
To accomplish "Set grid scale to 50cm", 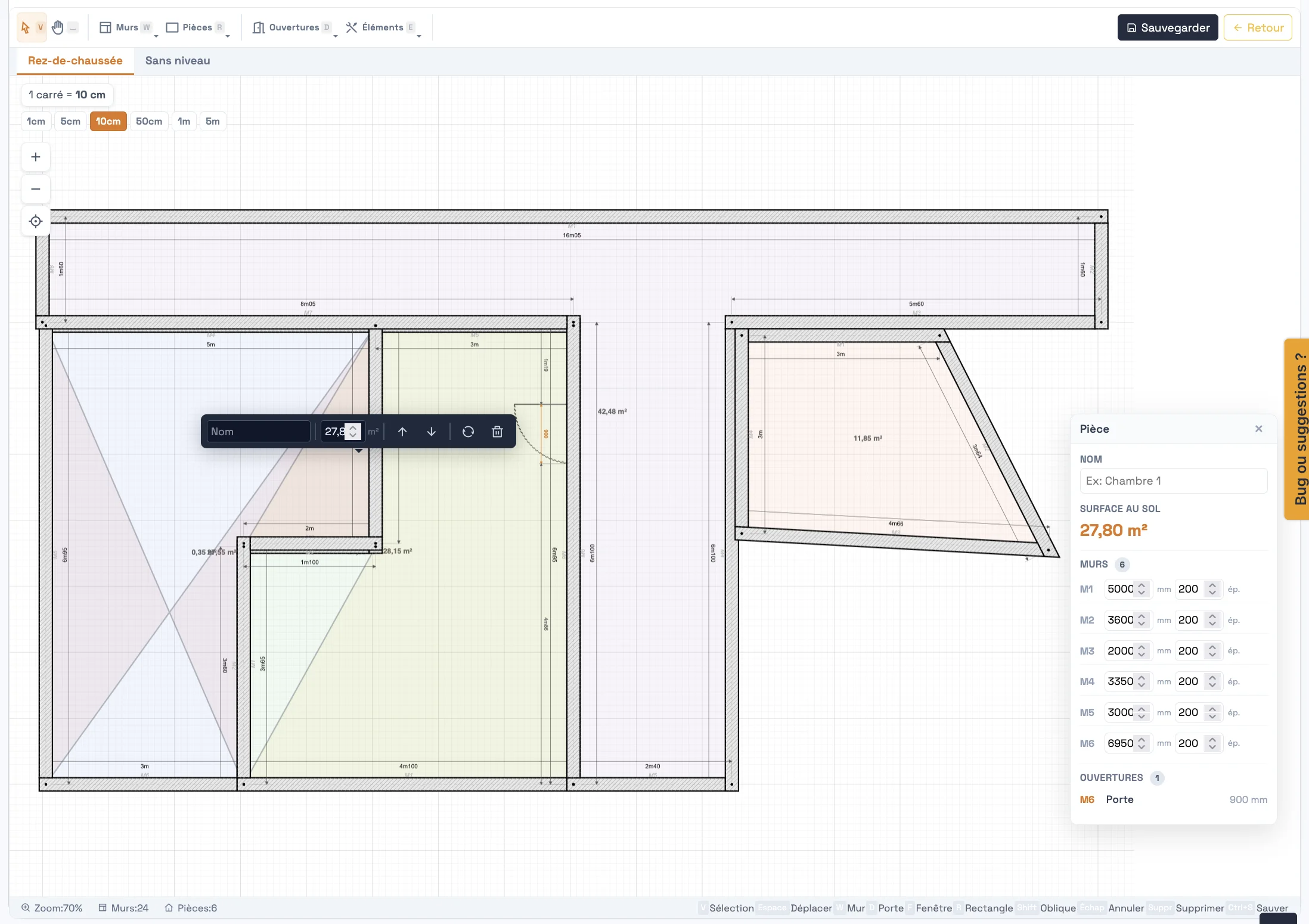I will click(149, 121).
